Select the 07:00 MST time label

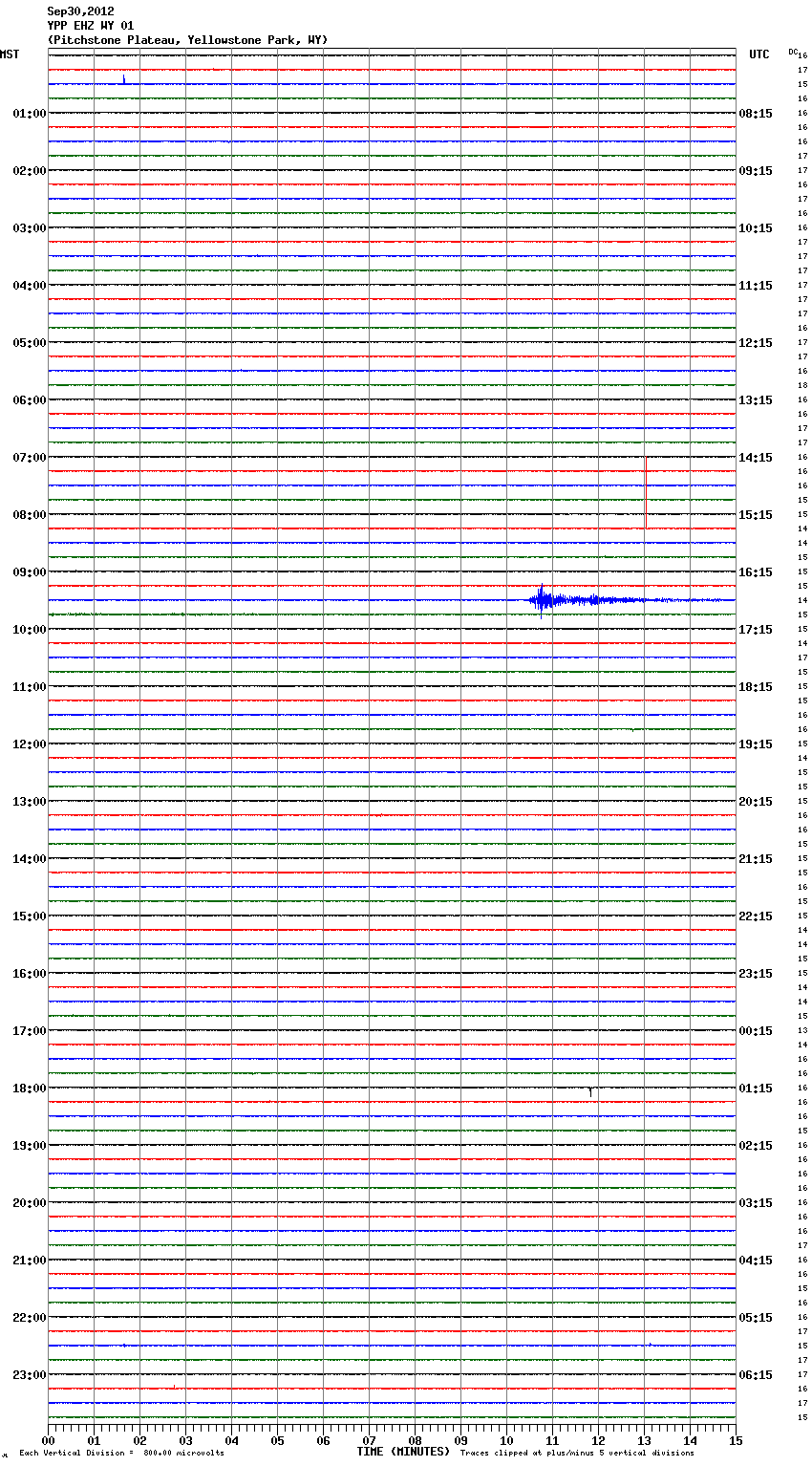tap(30, 458)
